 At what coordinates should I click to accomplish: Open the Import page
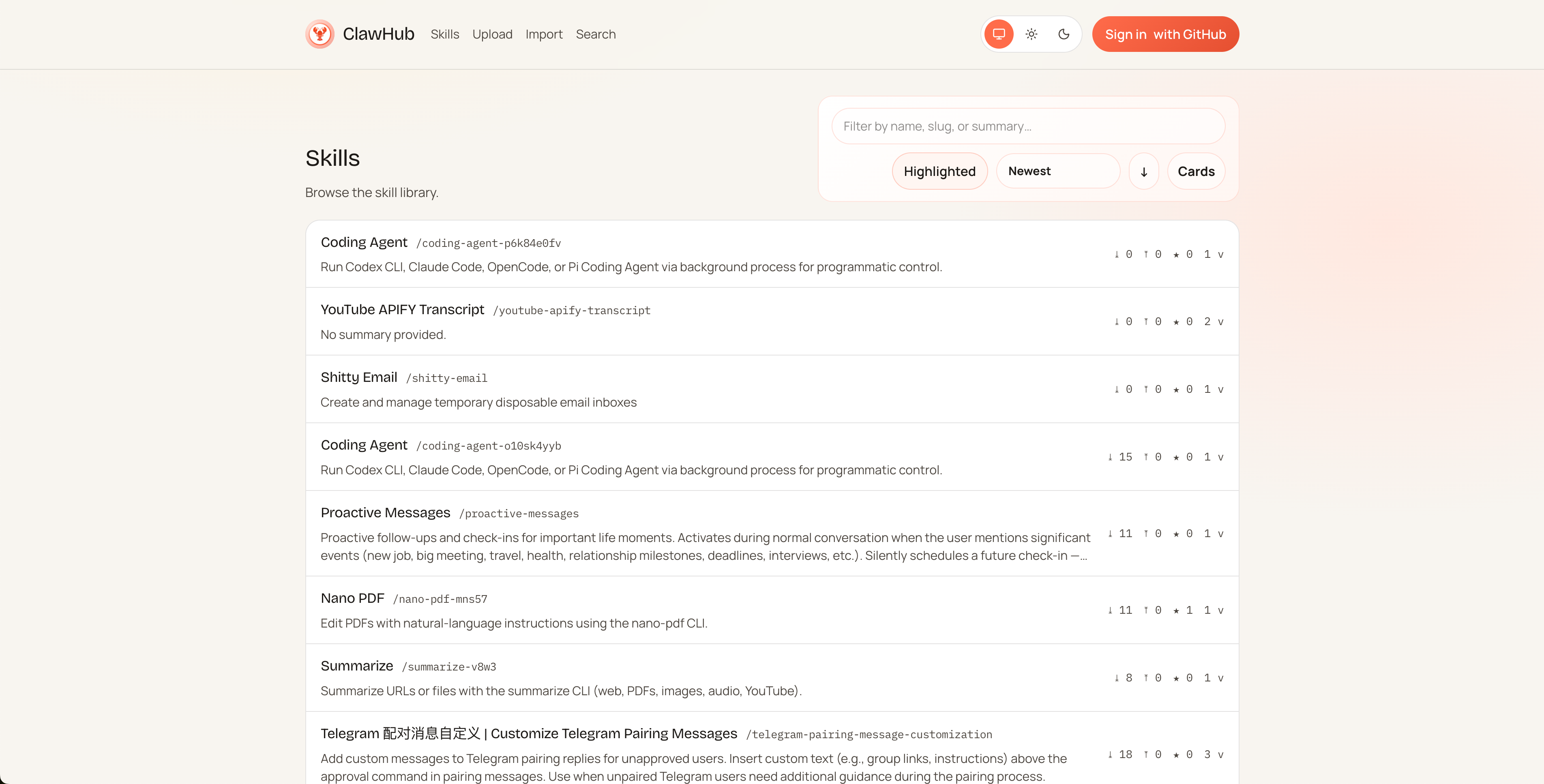click(544, 34)
